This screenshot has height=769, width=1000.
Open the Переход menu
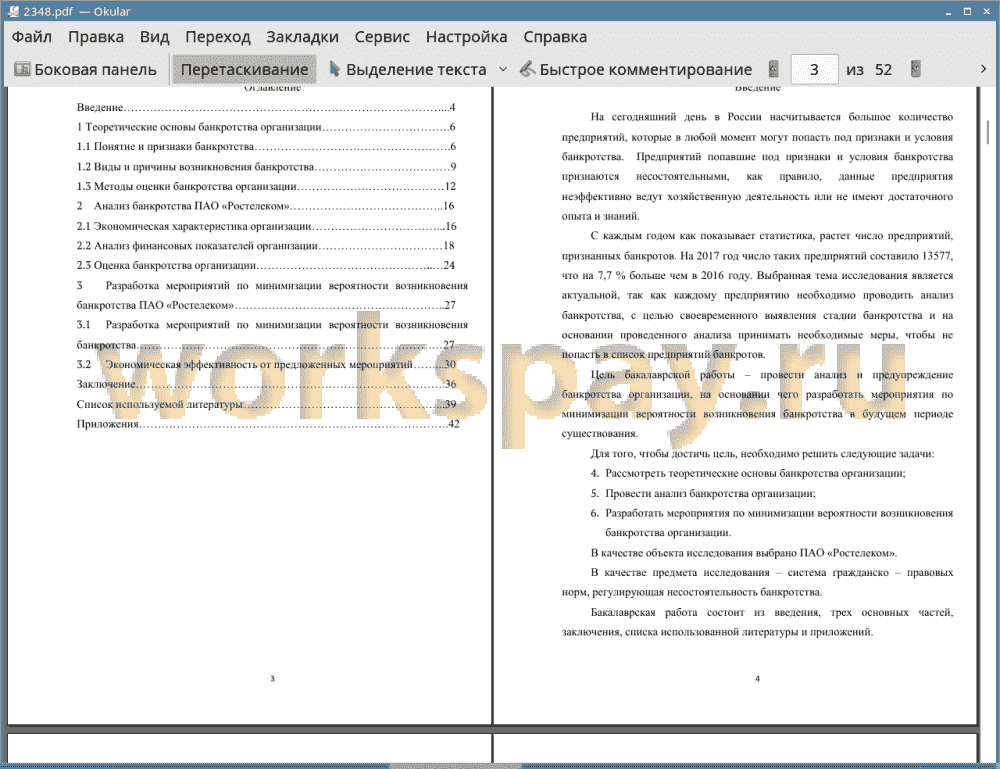217,37
